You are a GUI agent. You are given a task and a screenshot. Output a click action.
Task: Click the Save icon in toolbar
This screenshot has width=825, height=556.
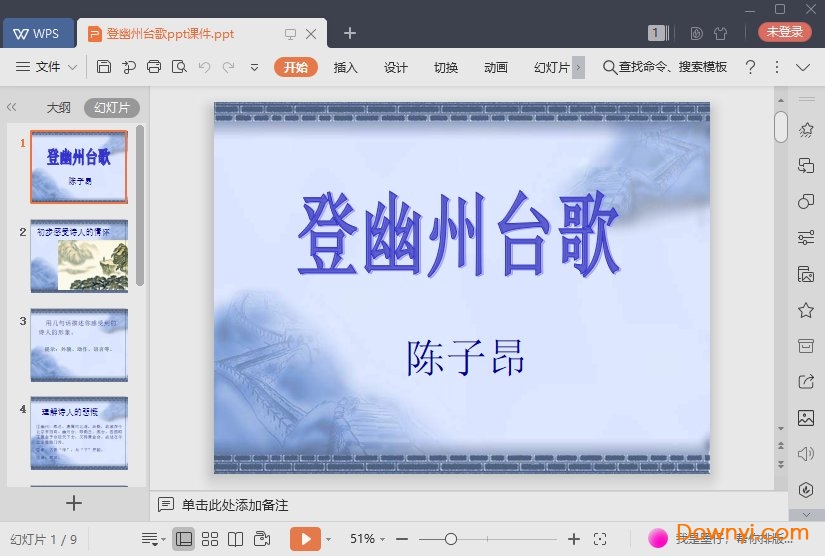coord(104,67)
